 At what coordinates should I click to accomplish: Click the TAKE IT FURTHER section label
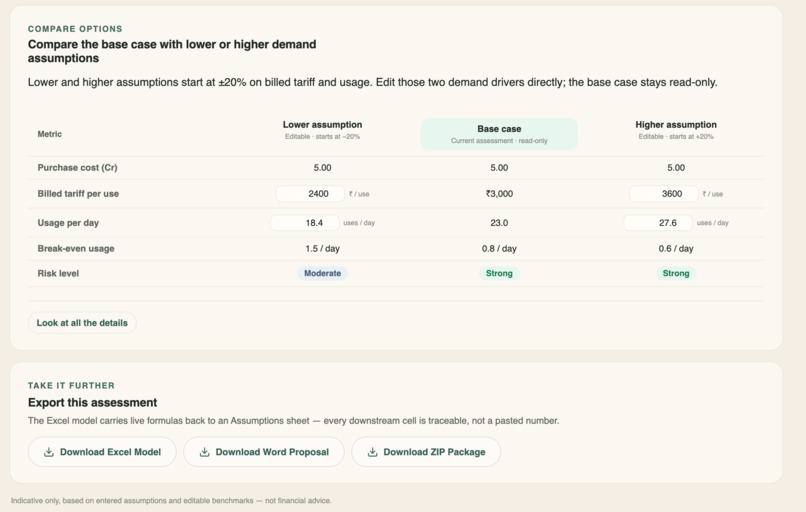[x=71, y=386]
